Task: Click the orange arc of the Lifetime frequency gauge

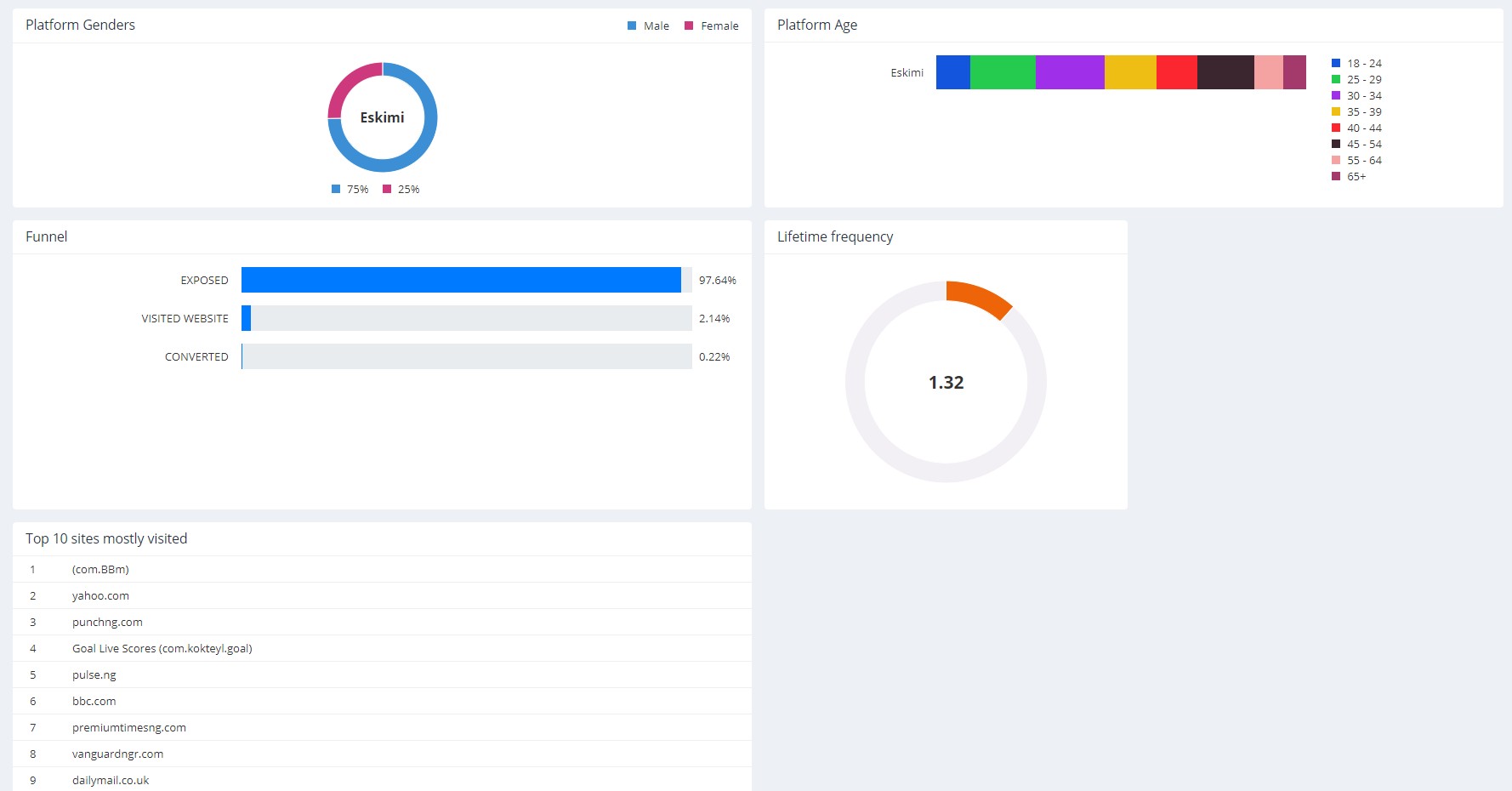Action: click(x=981, y=298)
